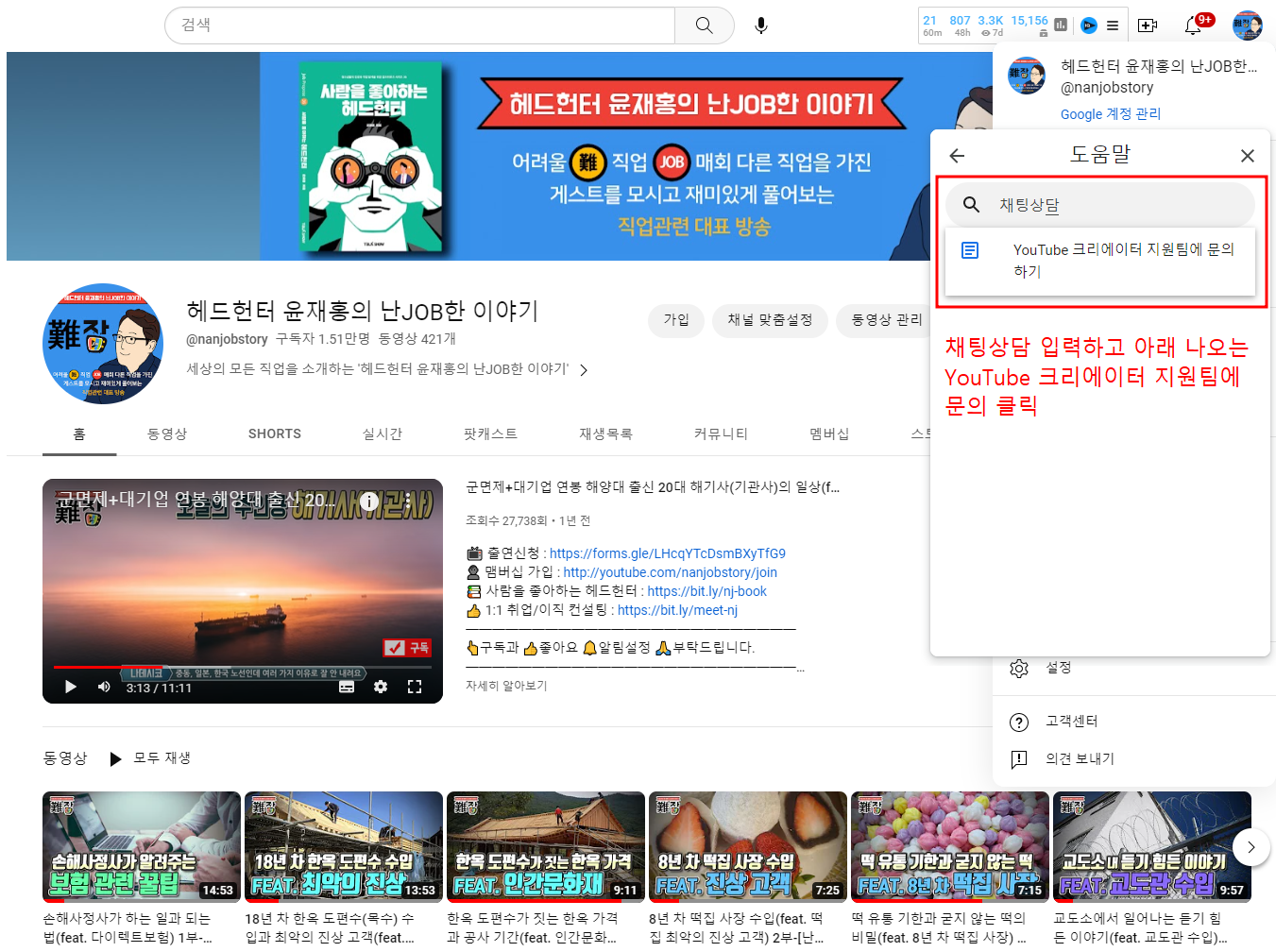Open the bit.ly/meet-nj link
The width and height of the screenshot is (1276, 952).
tap(678, 610)
